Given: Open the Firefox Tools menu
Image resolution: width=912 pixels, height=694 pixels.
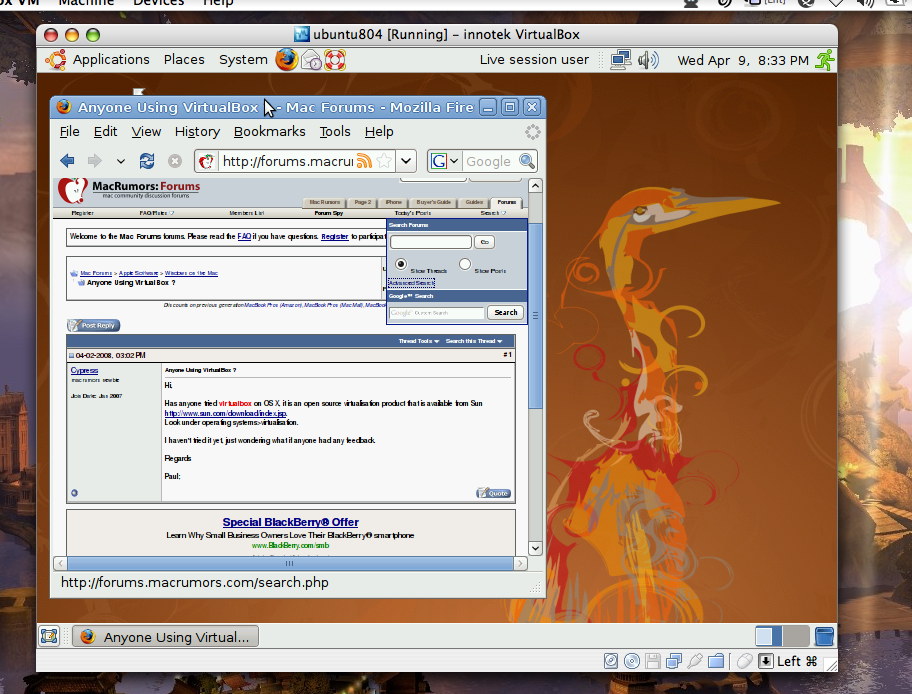Looking at the screenshot, I should (x=334, y=131).
